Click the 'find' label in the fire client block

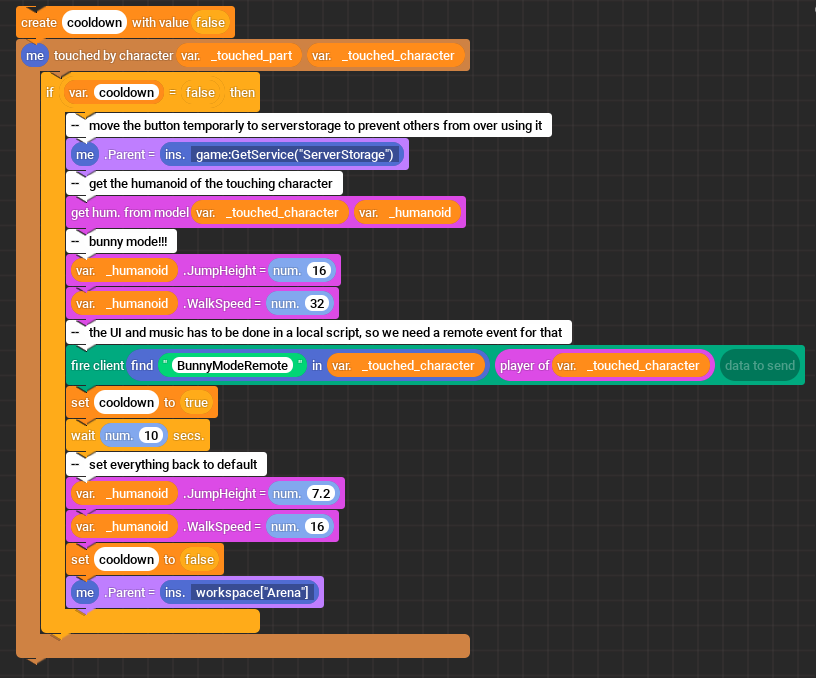142,365
